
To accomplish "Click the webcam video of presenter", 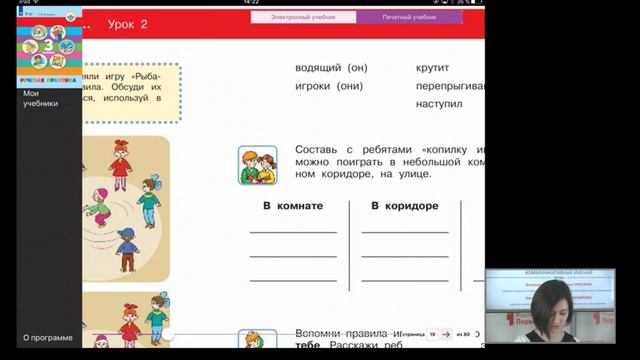I will click(550, 306).
